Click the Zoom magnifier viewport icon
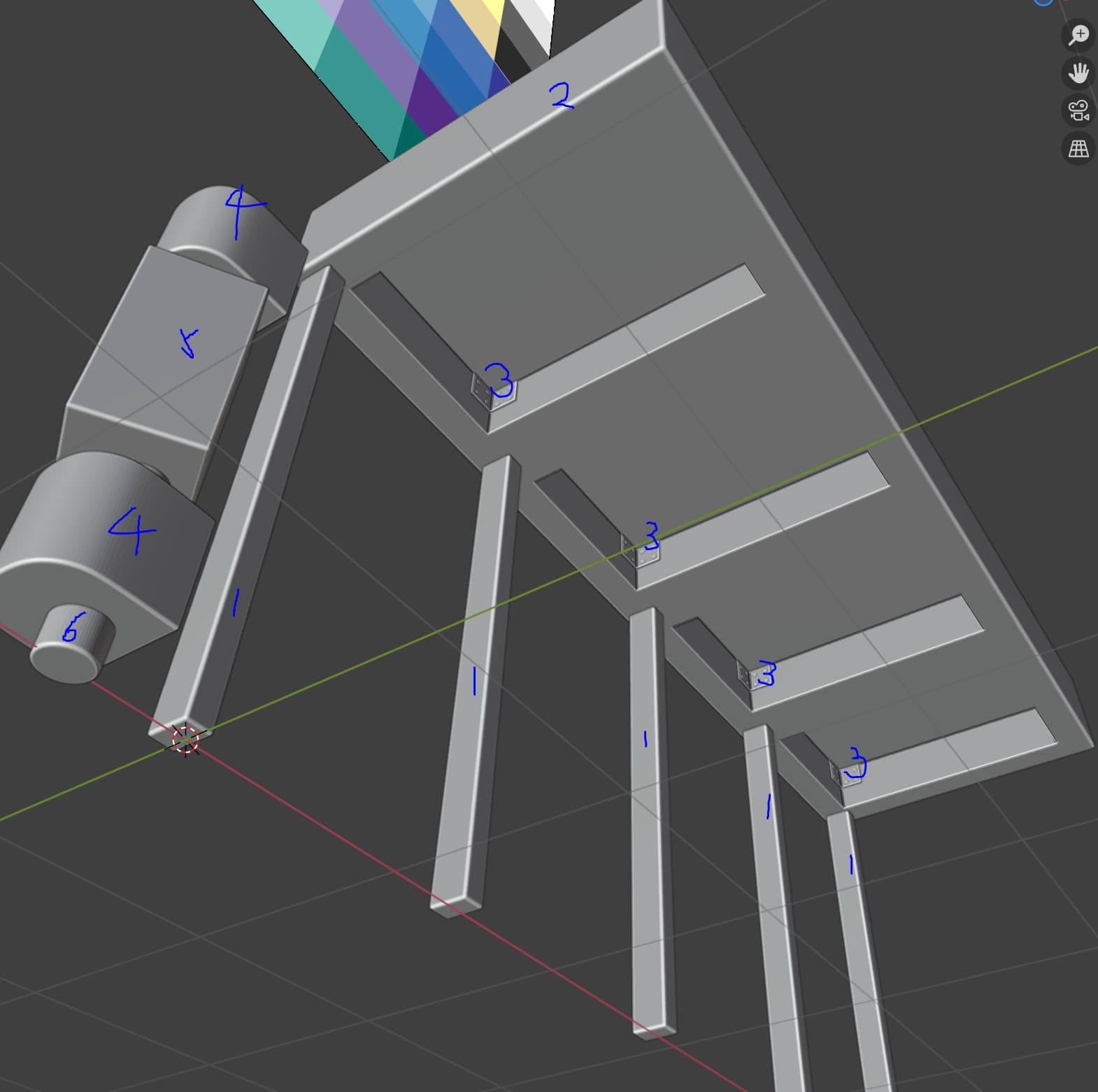Image resolution: width=1098 pixels, height=1092 pixels. [x=1078, y=35]
